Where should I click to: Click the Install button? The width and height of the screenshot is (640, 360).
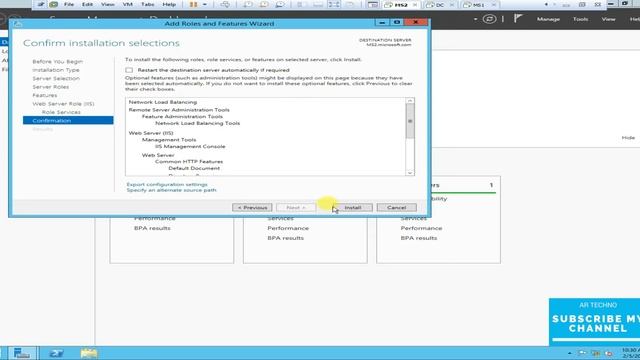[x=353, y=207]
